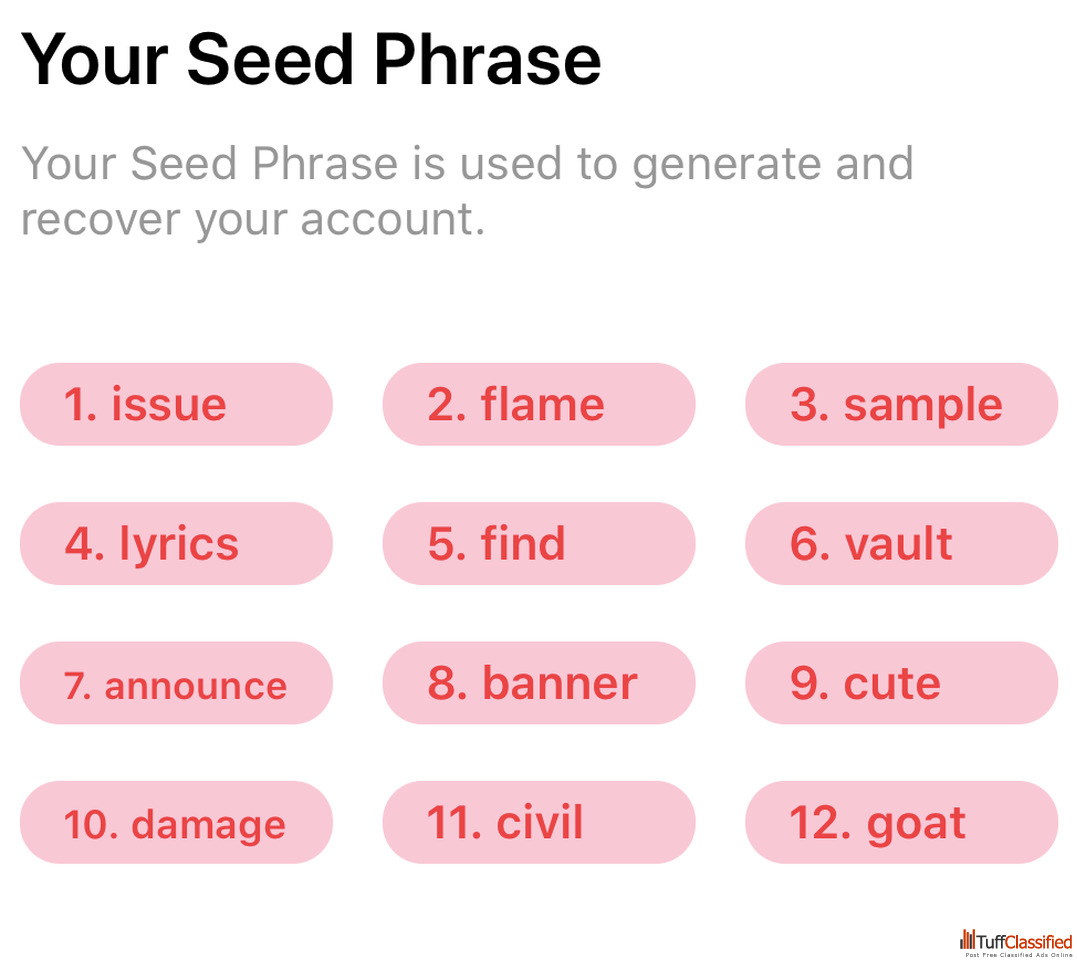Click the word "Seed" in the bold heading
Screen dimensions: 1077x960
click(x=272, y=58)
